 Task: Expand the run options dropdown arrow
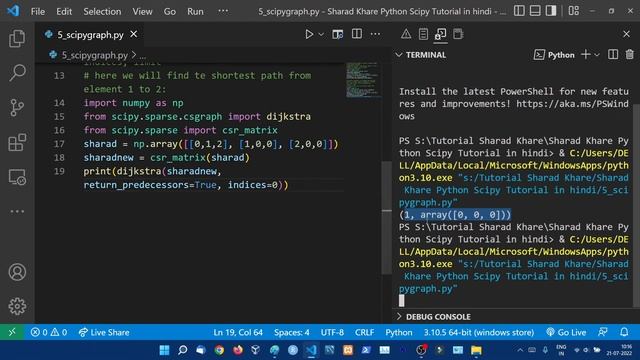pos(321,34)
